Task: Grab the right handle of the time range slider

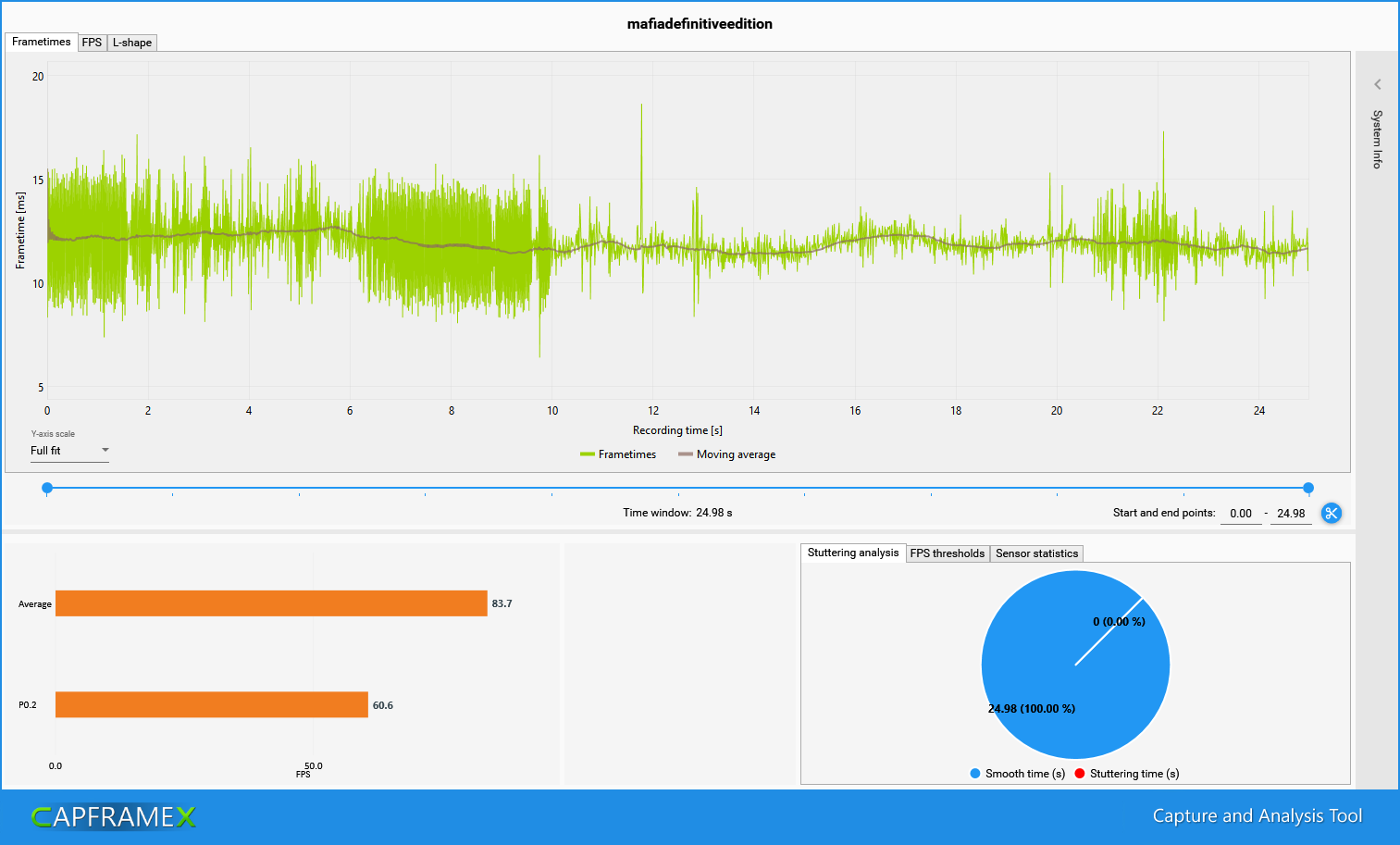Action: pyautogui.click(x=1308, y=488)
